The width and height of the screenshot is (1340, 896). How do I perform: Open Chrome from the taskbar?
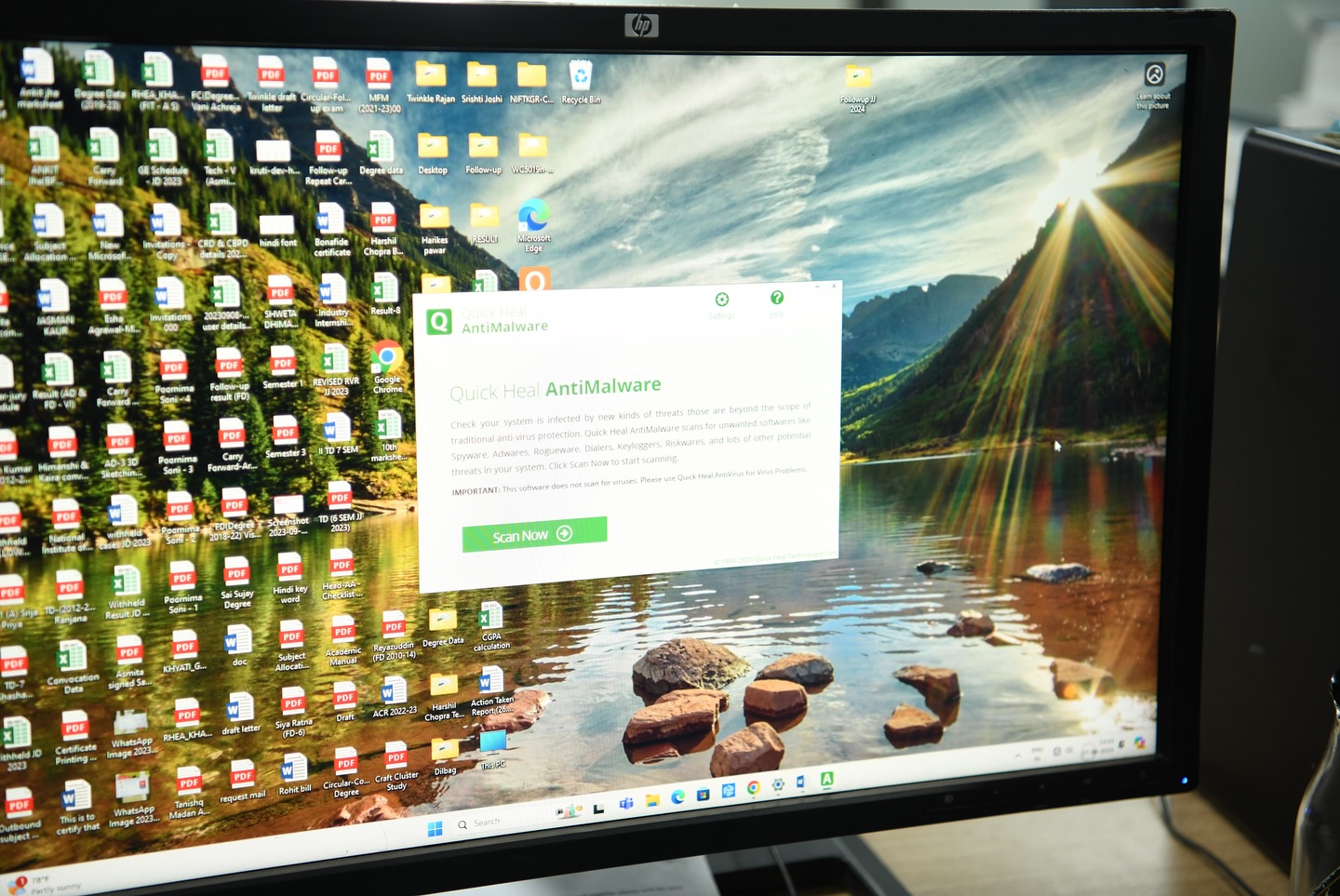click(753, 788)
